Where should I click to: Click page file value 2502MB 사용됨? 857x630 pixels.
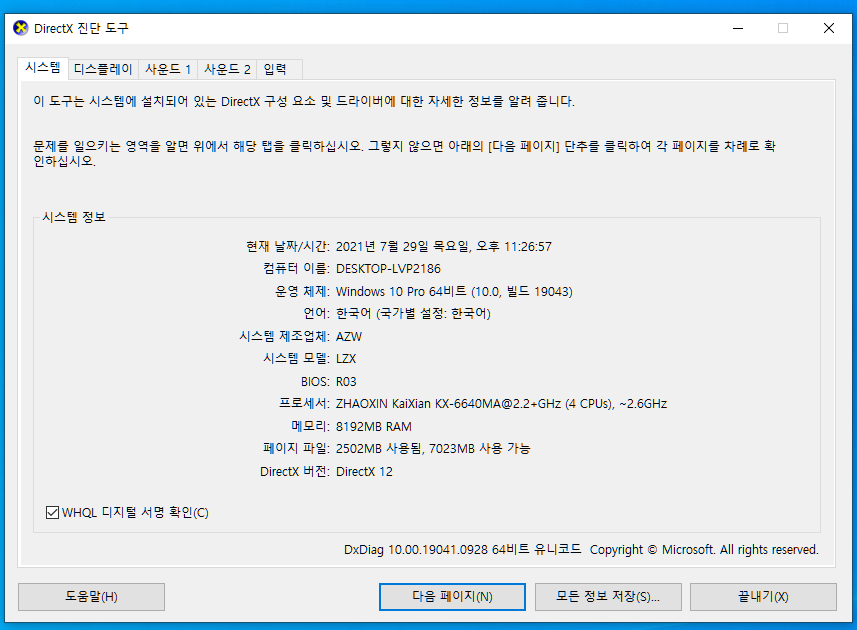click(x=379, y=449)
